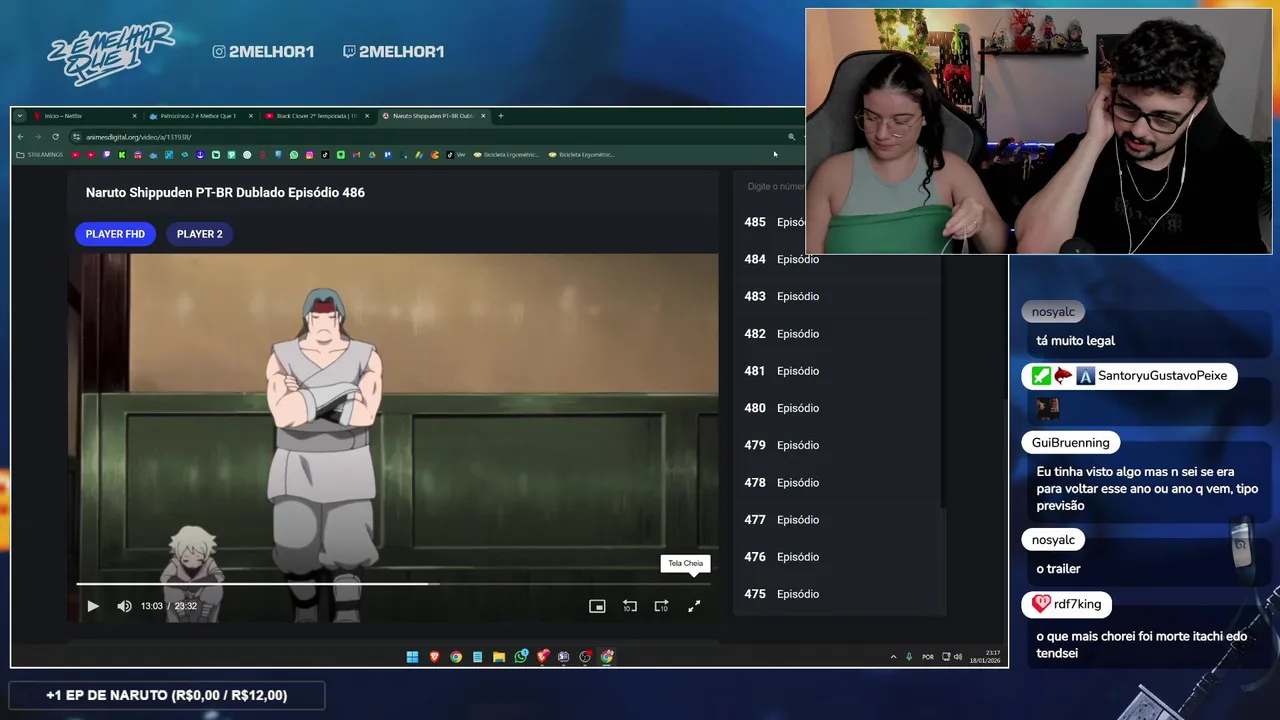Click the video timestamp 13:03 / 23:32

point(169,606)
